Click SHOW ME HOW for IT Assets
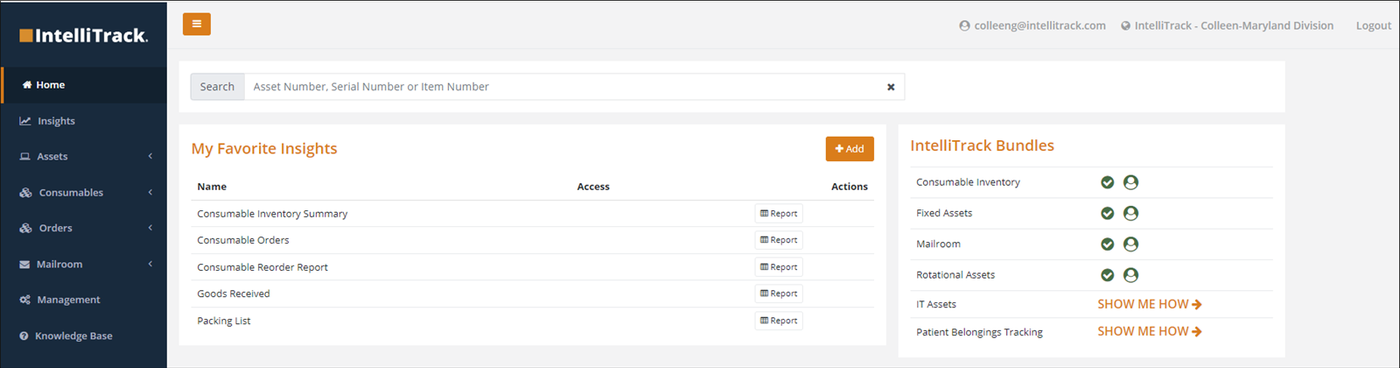1400x368 pixels. pos(1150,304)
